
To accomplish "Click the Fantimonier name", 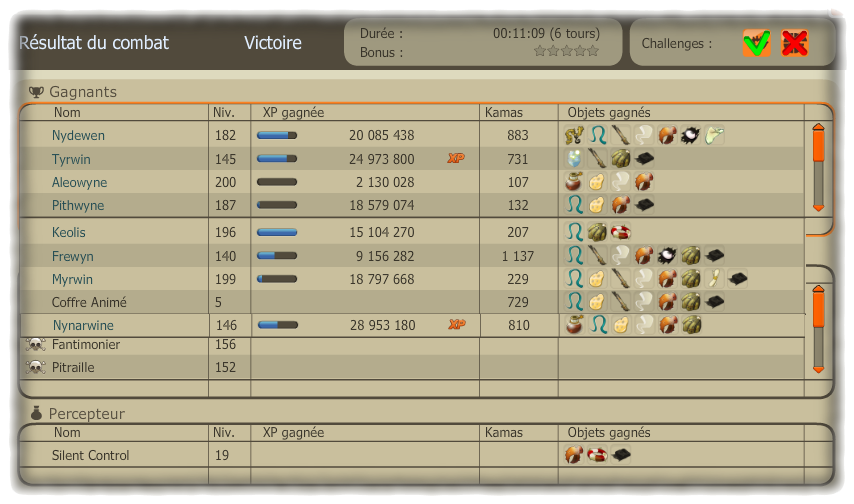I will pos(86,345).
